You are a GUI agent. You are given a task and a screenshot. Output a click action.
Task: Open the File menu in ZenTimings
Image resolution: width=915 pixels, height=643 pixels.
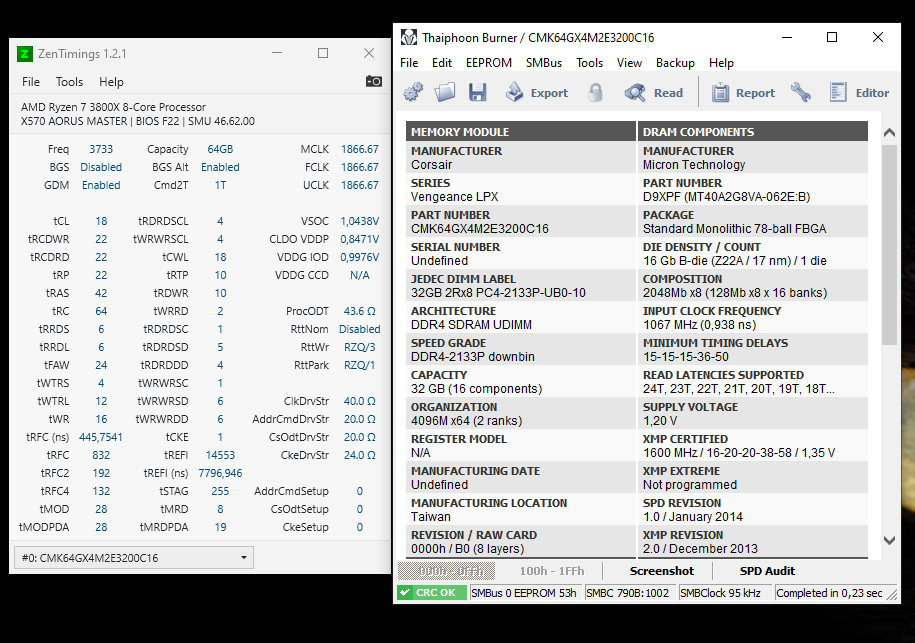tap(31, 82)
